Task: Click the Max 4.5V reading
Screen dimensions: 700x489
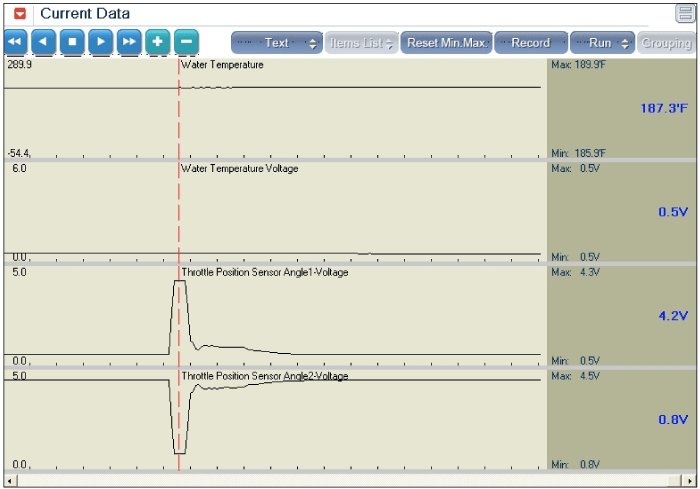Action: pos(575,376)
